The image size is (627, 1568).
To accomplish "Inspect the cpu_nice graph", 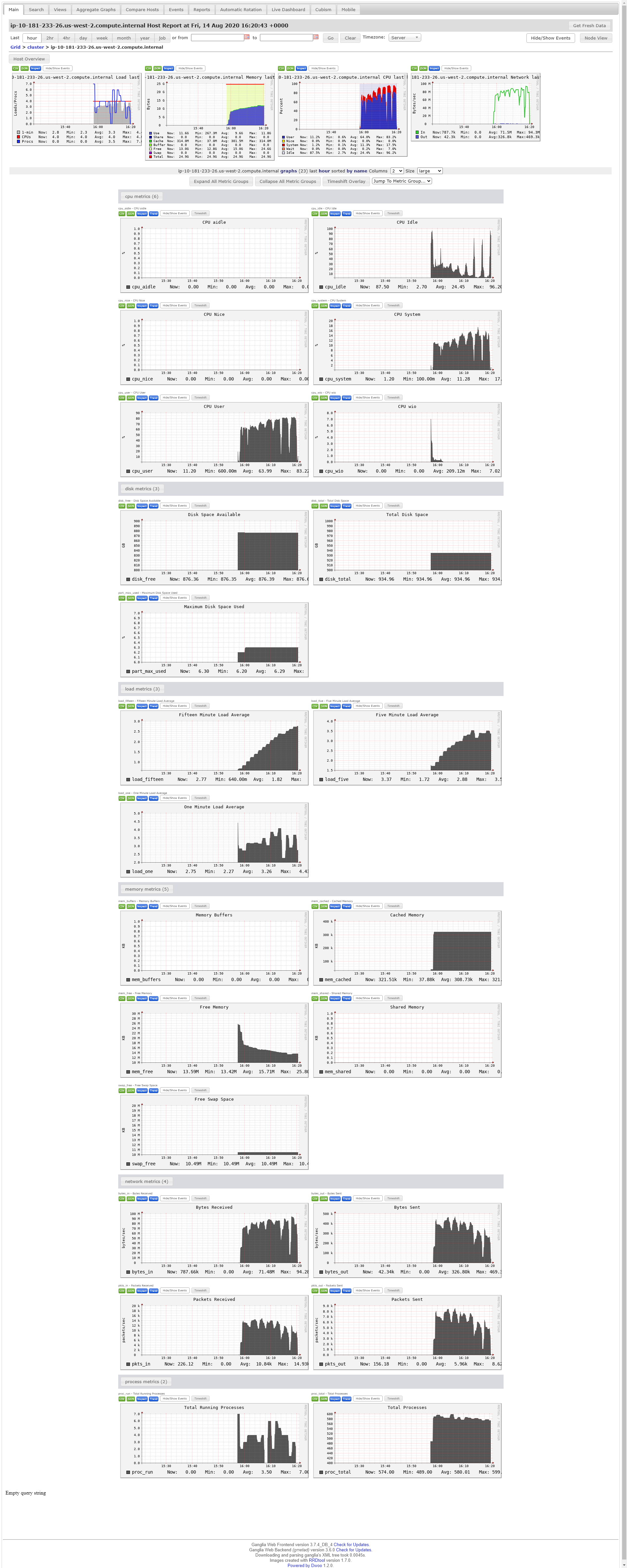I will [x=142, y=306].
